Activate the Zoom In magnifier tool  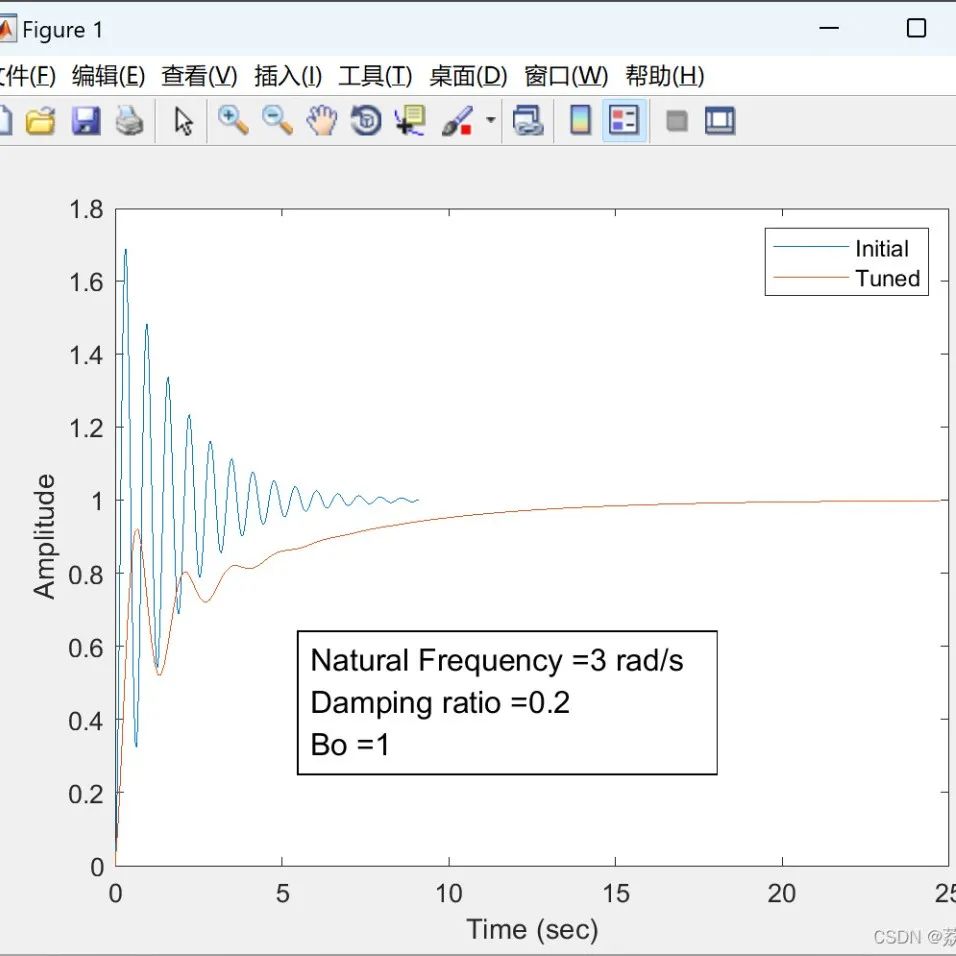(x=233, y=120)
